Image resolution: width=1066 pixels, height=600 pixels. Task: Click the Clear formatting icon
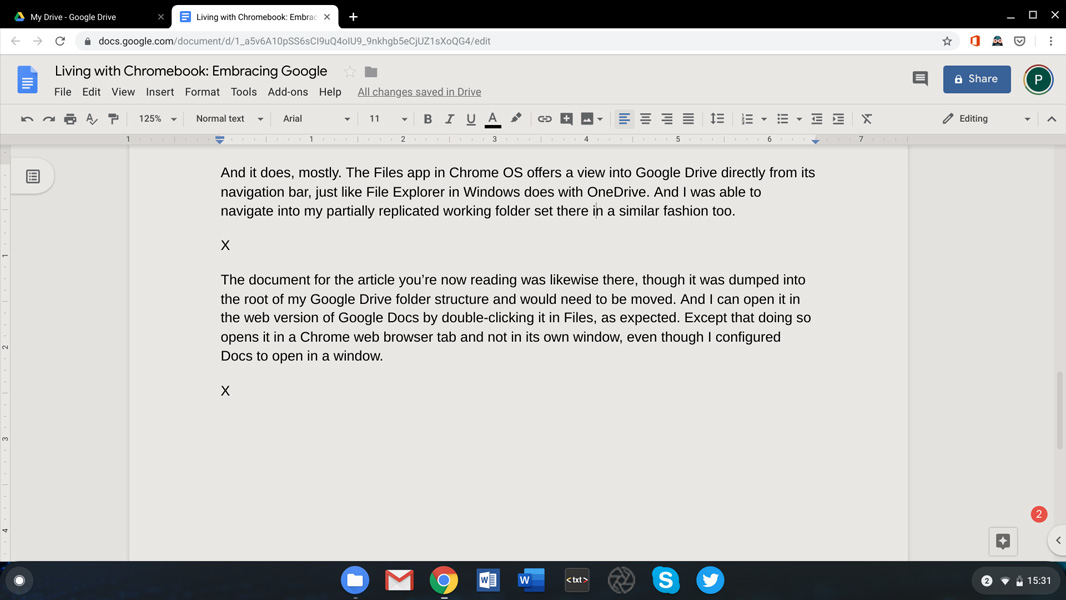(867, 119)
